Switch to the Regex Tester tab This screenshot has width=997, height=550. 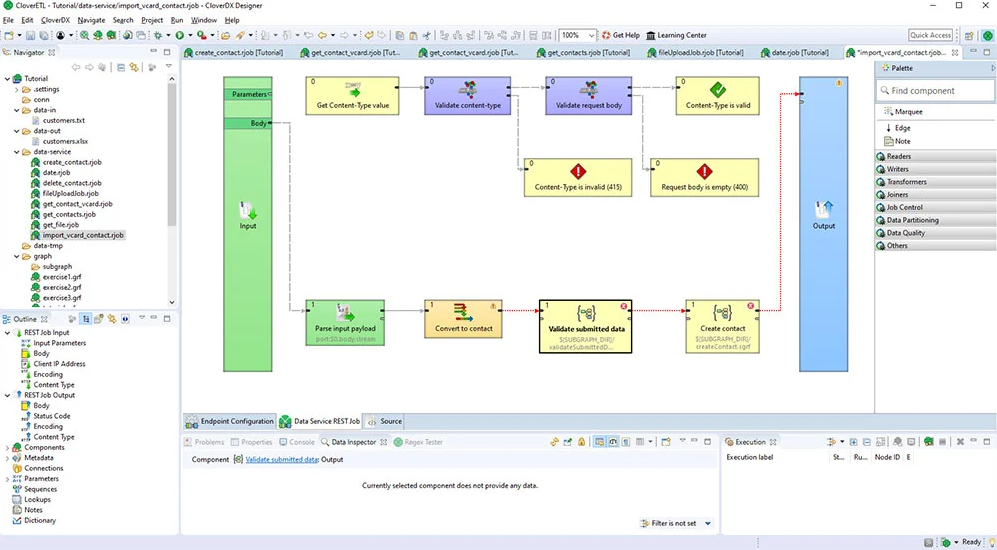point(418,442)
